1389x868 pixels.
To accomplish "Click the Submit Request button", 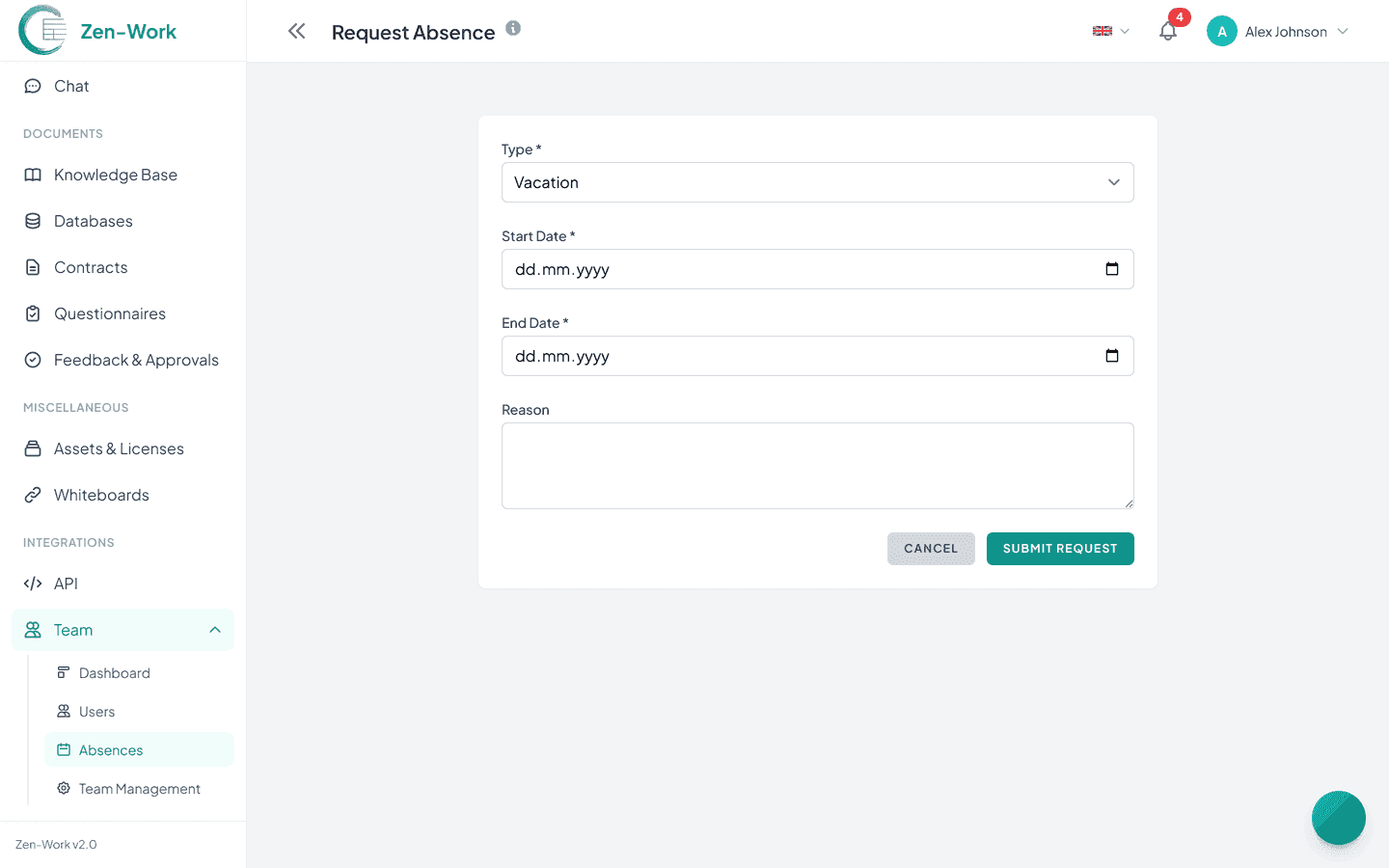I will pyautogui.click(x=1060, y=549).
